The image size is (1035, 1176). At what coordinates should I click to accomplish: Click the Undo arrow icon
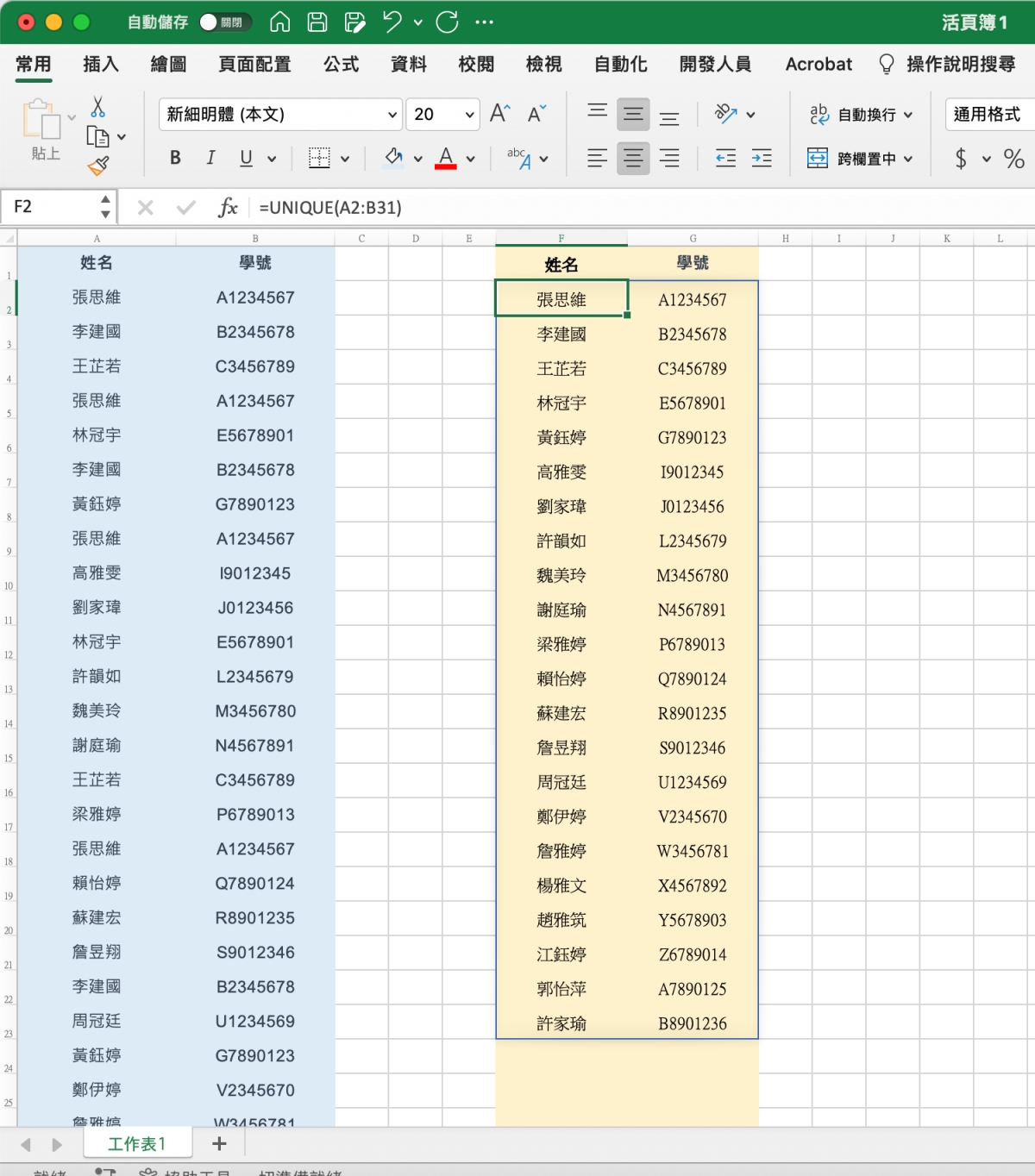(x=392, y=22)
